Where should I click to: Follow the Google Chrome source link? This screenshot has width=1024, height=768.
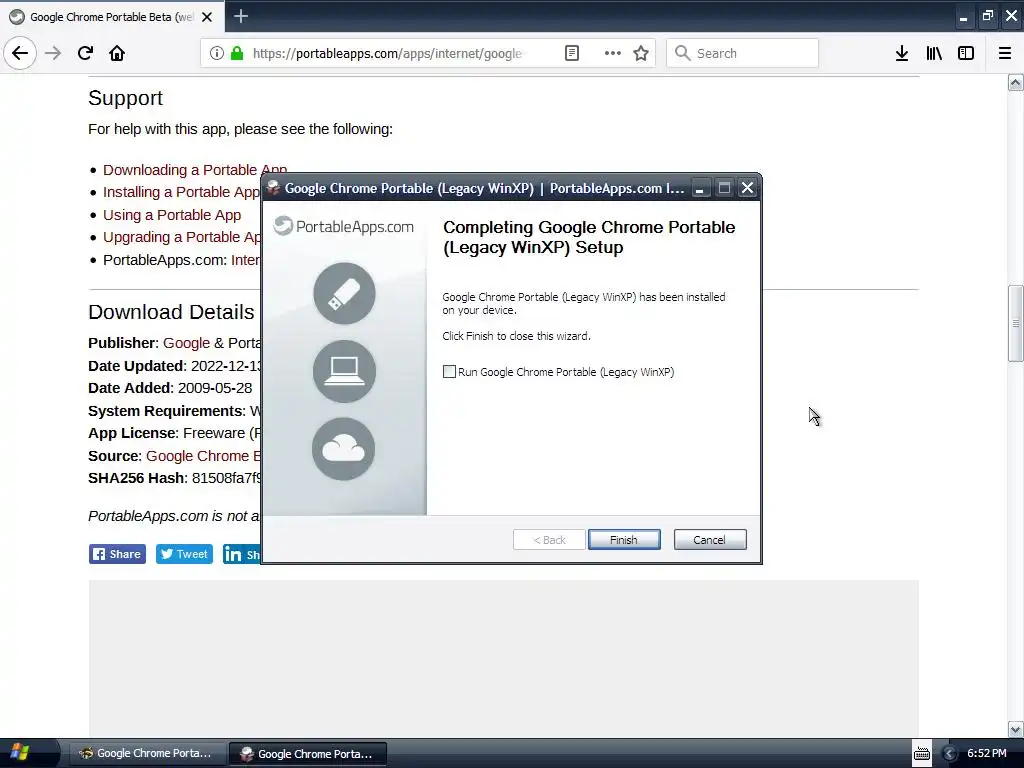(203, 456)
